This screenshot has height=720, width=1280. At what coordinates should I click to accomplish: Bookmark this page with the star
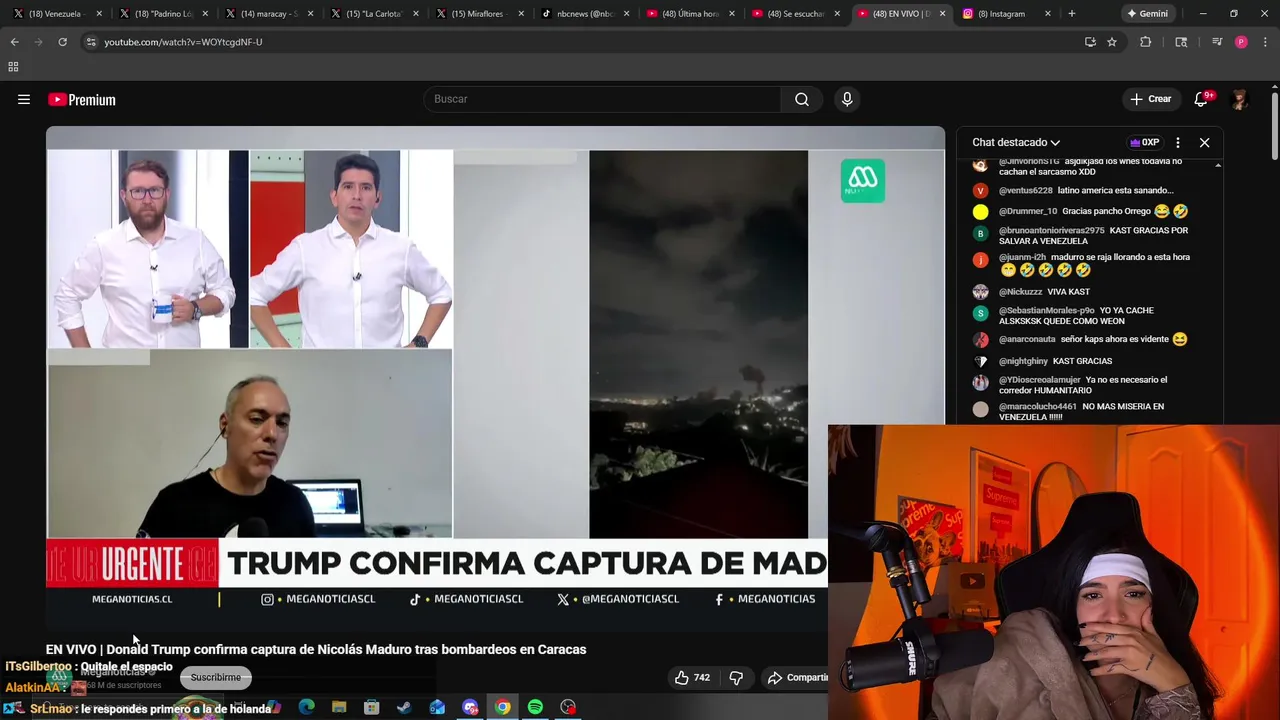1111,42
